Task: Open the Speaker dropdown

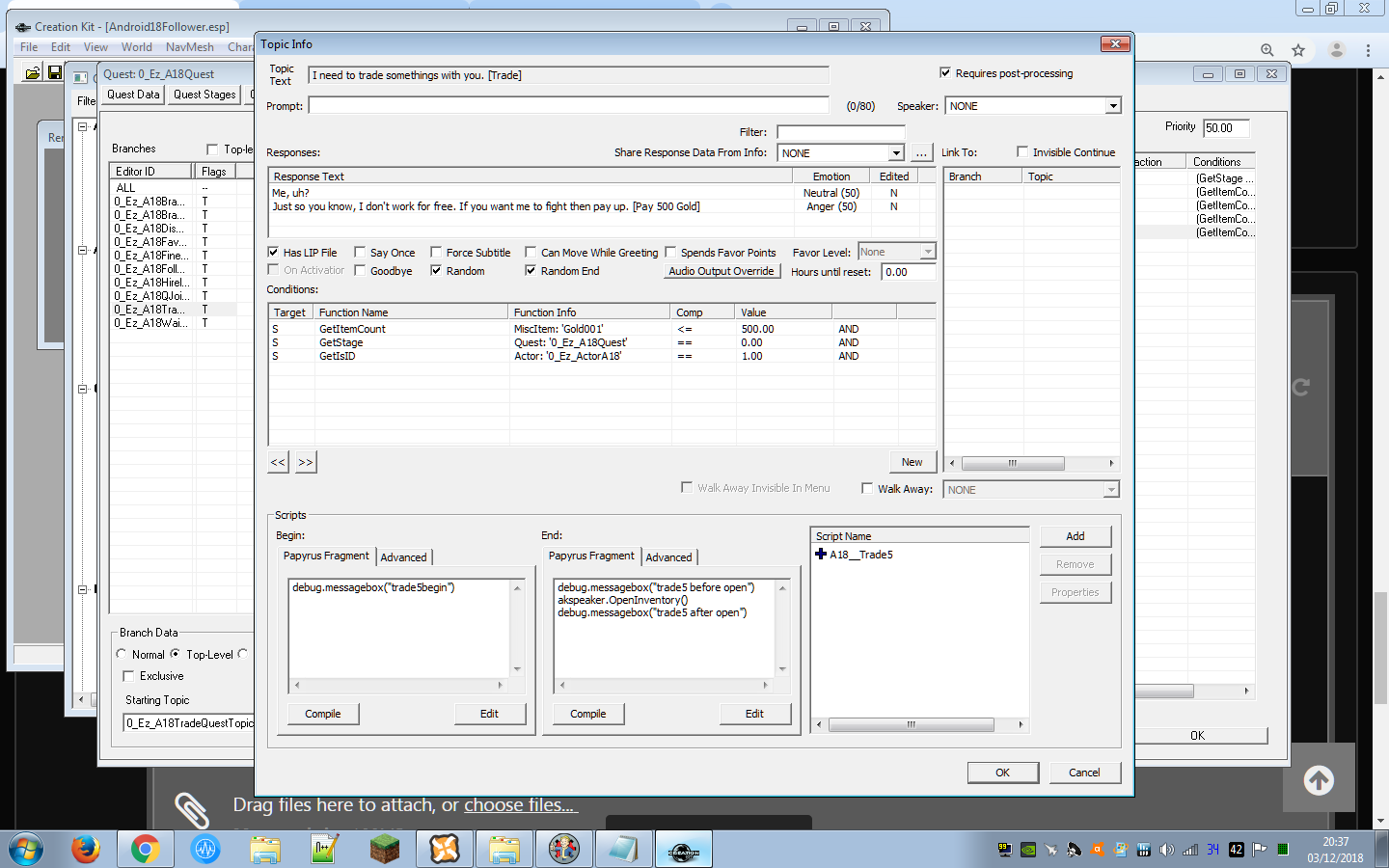Action: coord(1113,106)
